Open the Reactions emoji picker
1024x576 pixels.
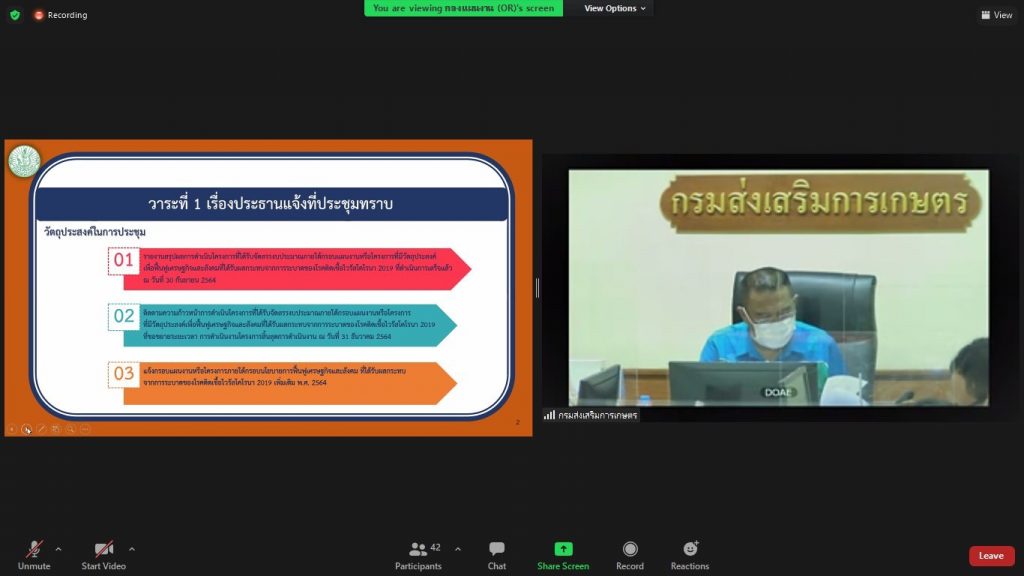click(690, 554)
